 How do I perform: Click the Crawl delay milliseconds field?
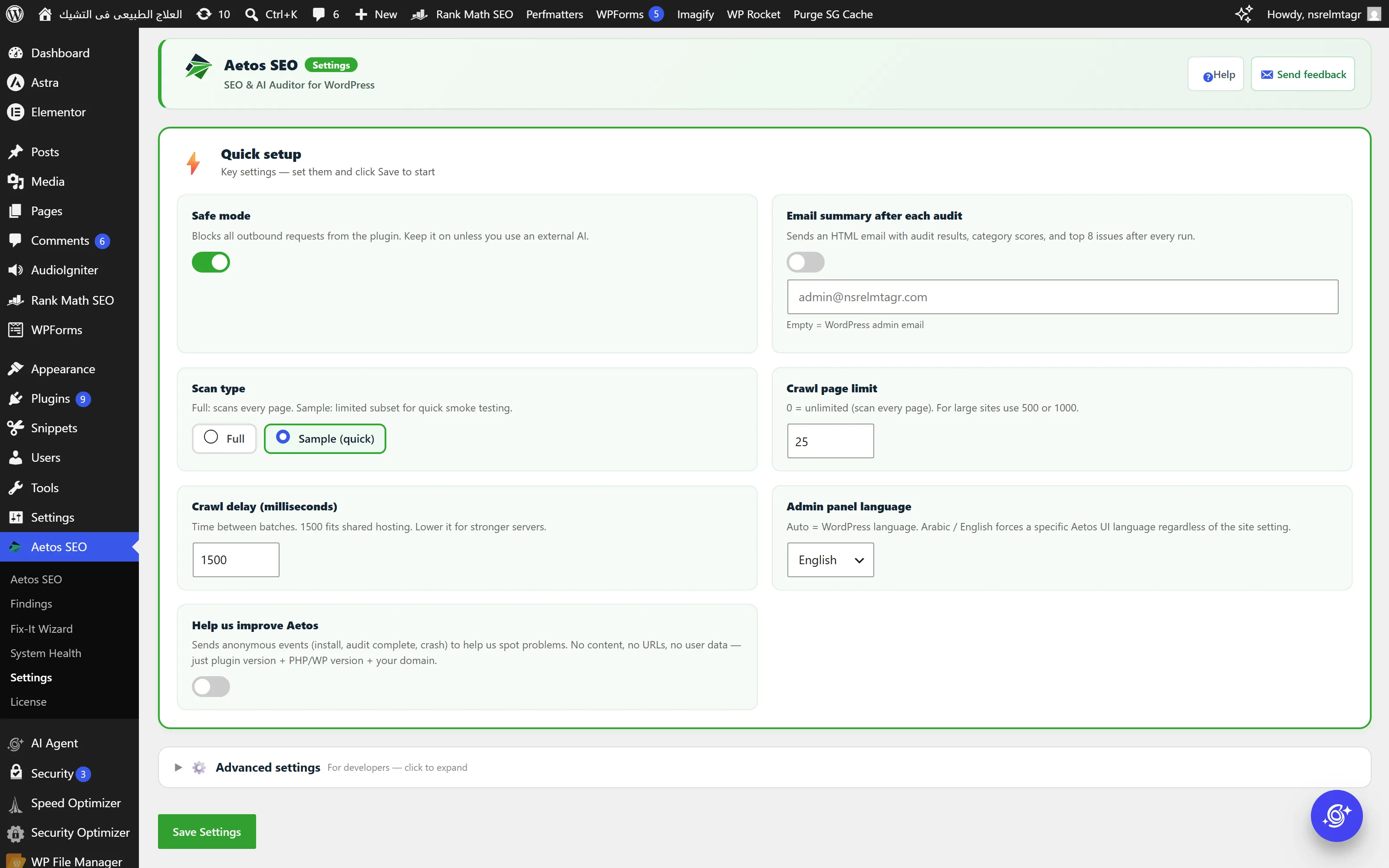coord(236,560)
